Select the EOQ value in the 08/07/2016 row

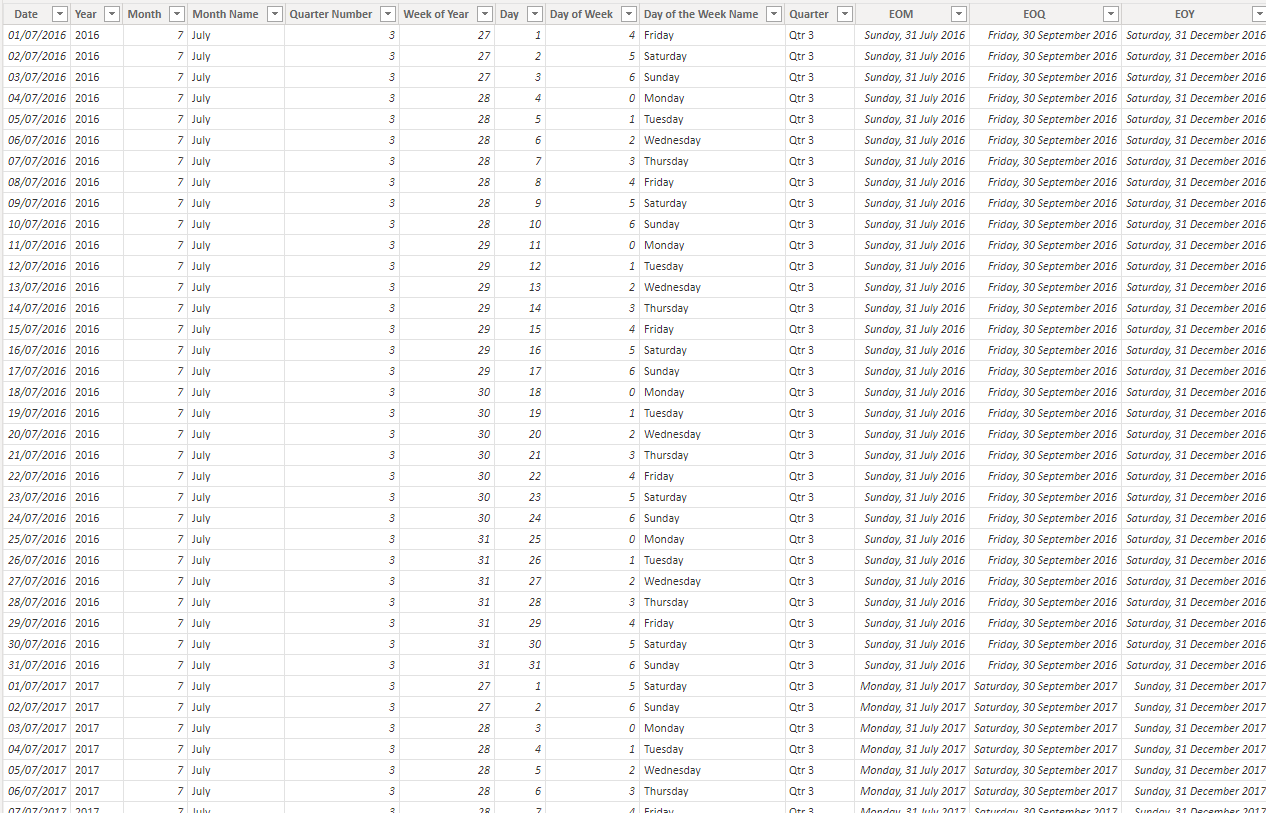click(x=1052, y=182)
